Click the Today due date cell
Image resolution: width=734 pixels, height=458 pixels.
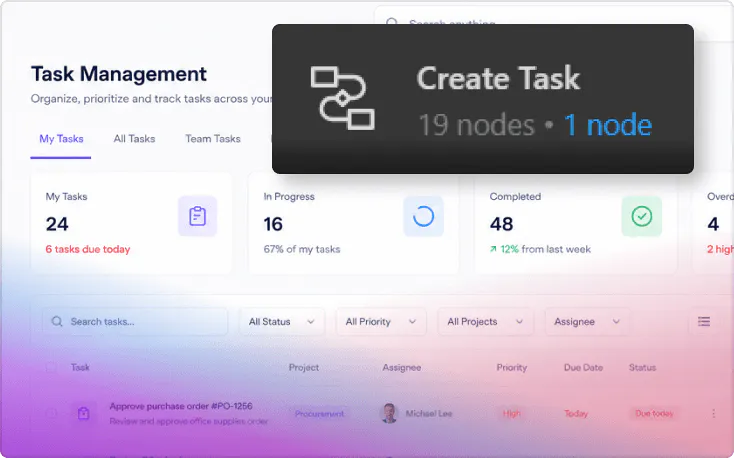pos(576,414)
